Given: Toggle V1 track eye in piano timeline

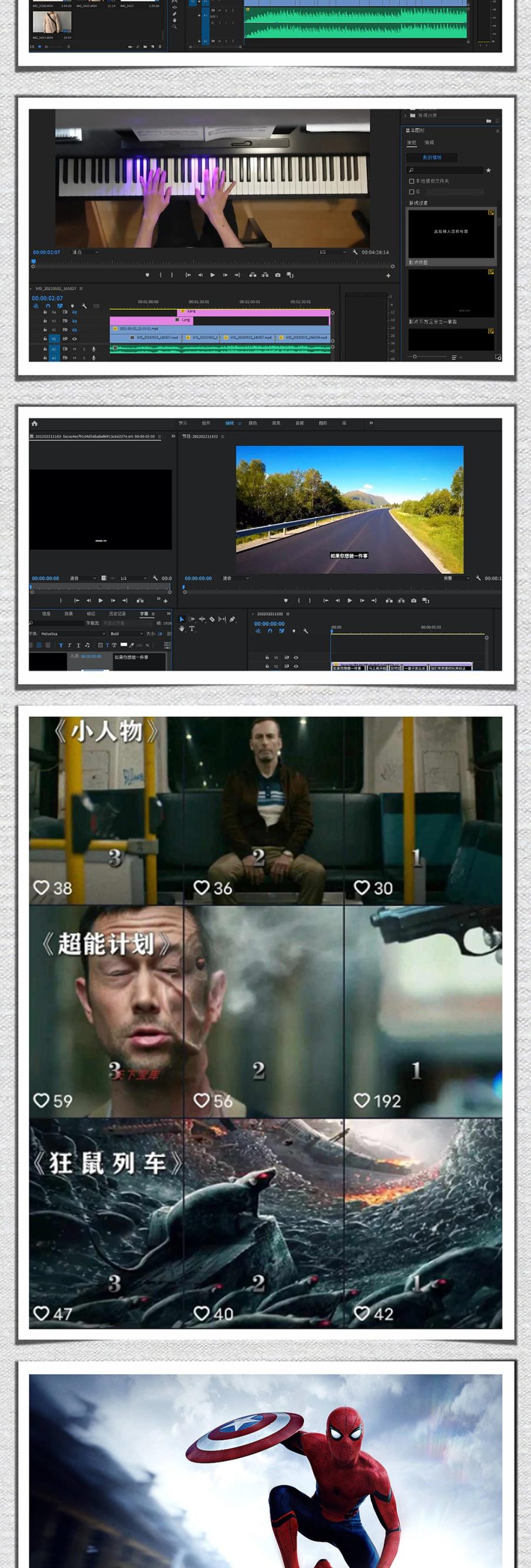Looking at the screenshot, I should (x=74, y=339).
